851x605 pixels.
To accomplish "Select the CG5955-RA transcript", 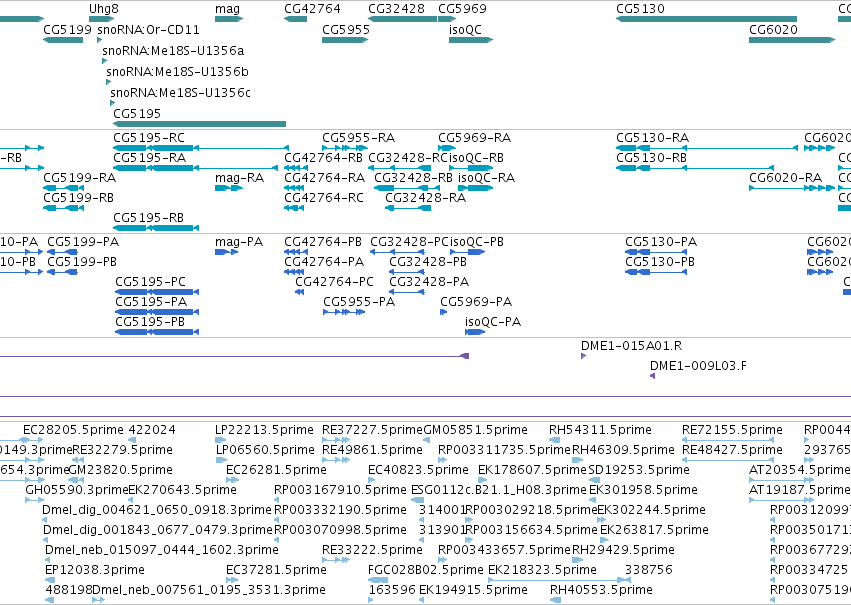I will tap(343, 148).
